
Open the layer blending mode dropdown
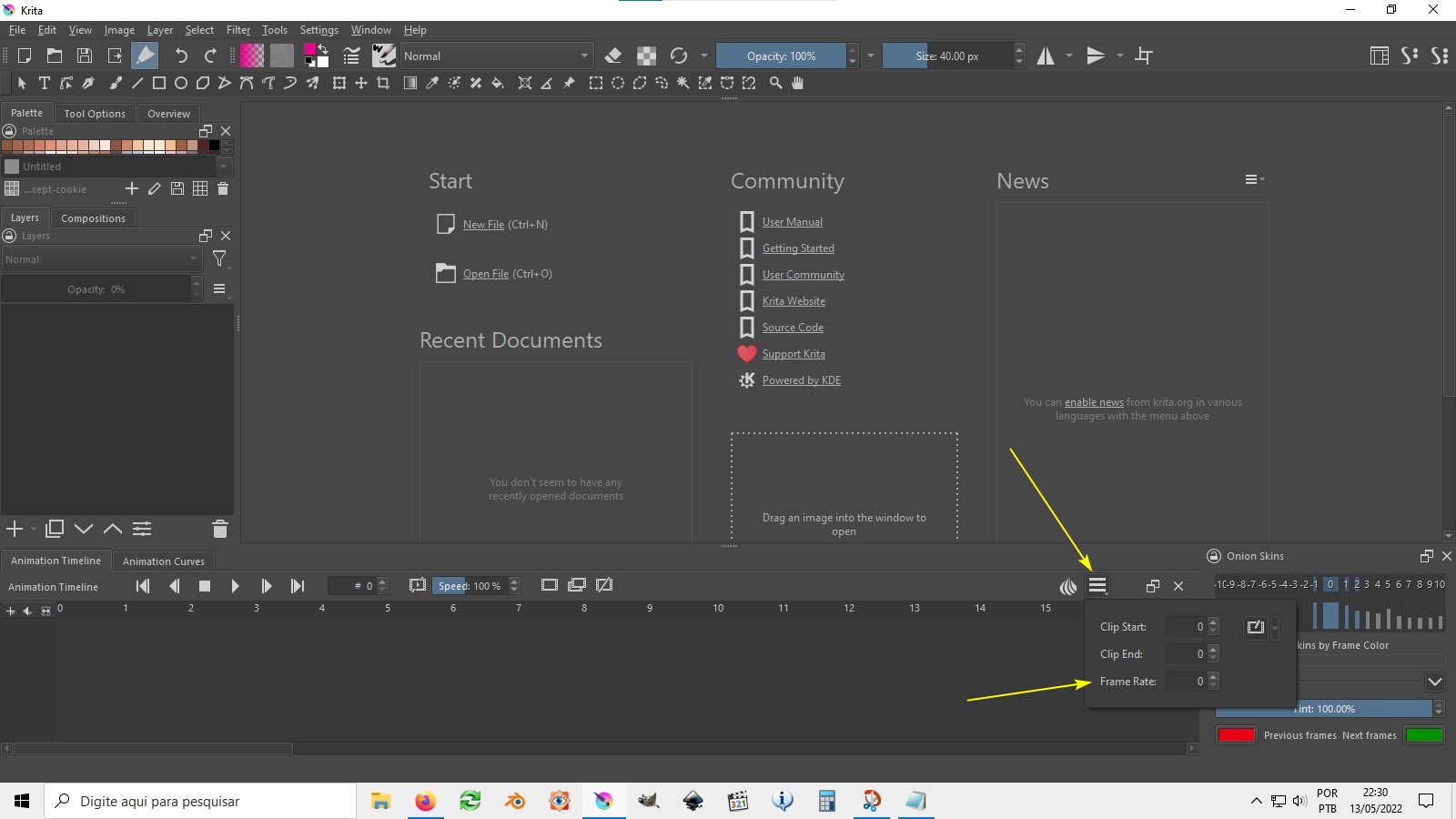pos(101,259)
